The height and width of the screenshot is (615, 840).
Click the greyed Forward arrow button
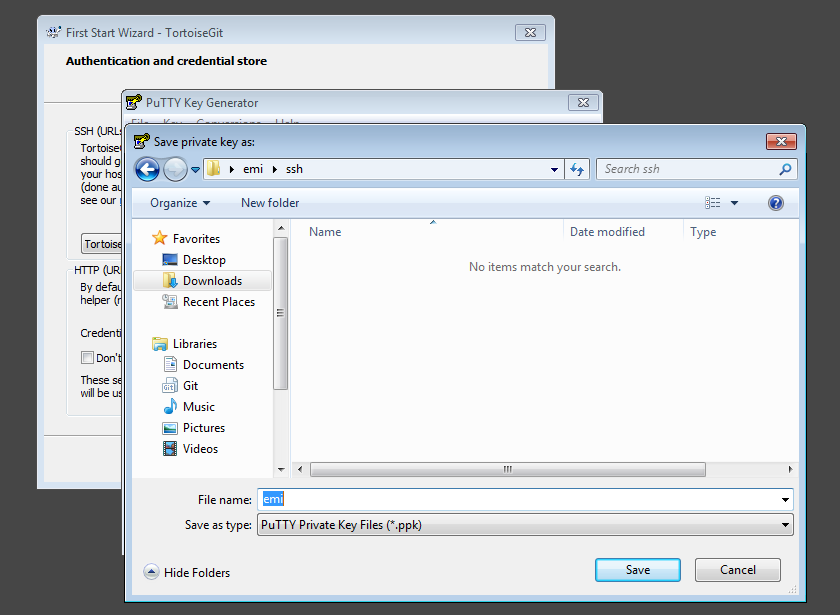[175, 170]
